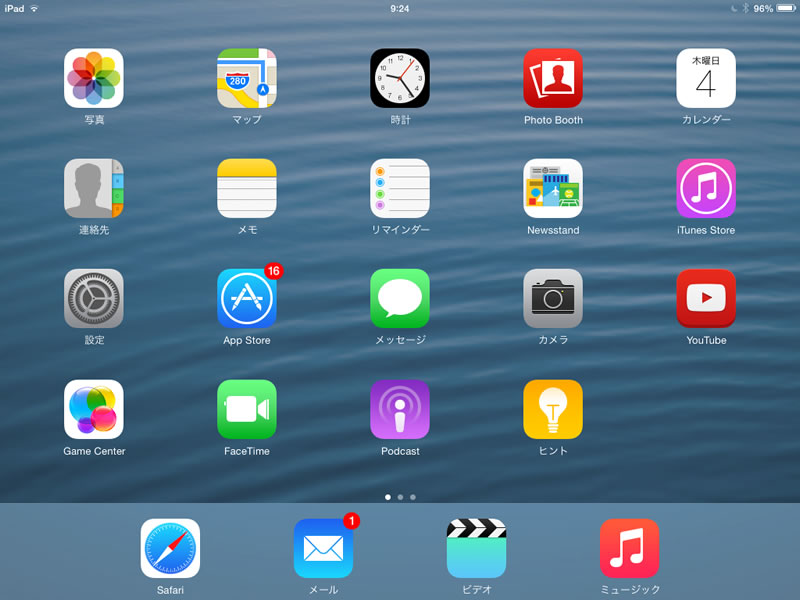Go to the second home screen page dot
The width and height of the screenshot is (800, 600).
[x=401, y=497]
